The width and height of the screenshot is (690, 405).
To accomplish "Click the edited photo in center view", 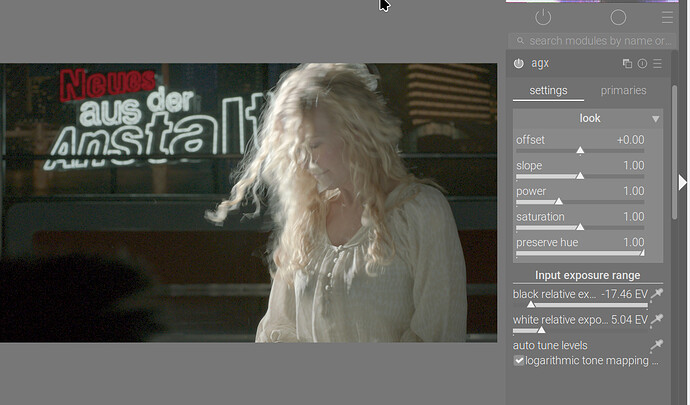I will [249, 202].
